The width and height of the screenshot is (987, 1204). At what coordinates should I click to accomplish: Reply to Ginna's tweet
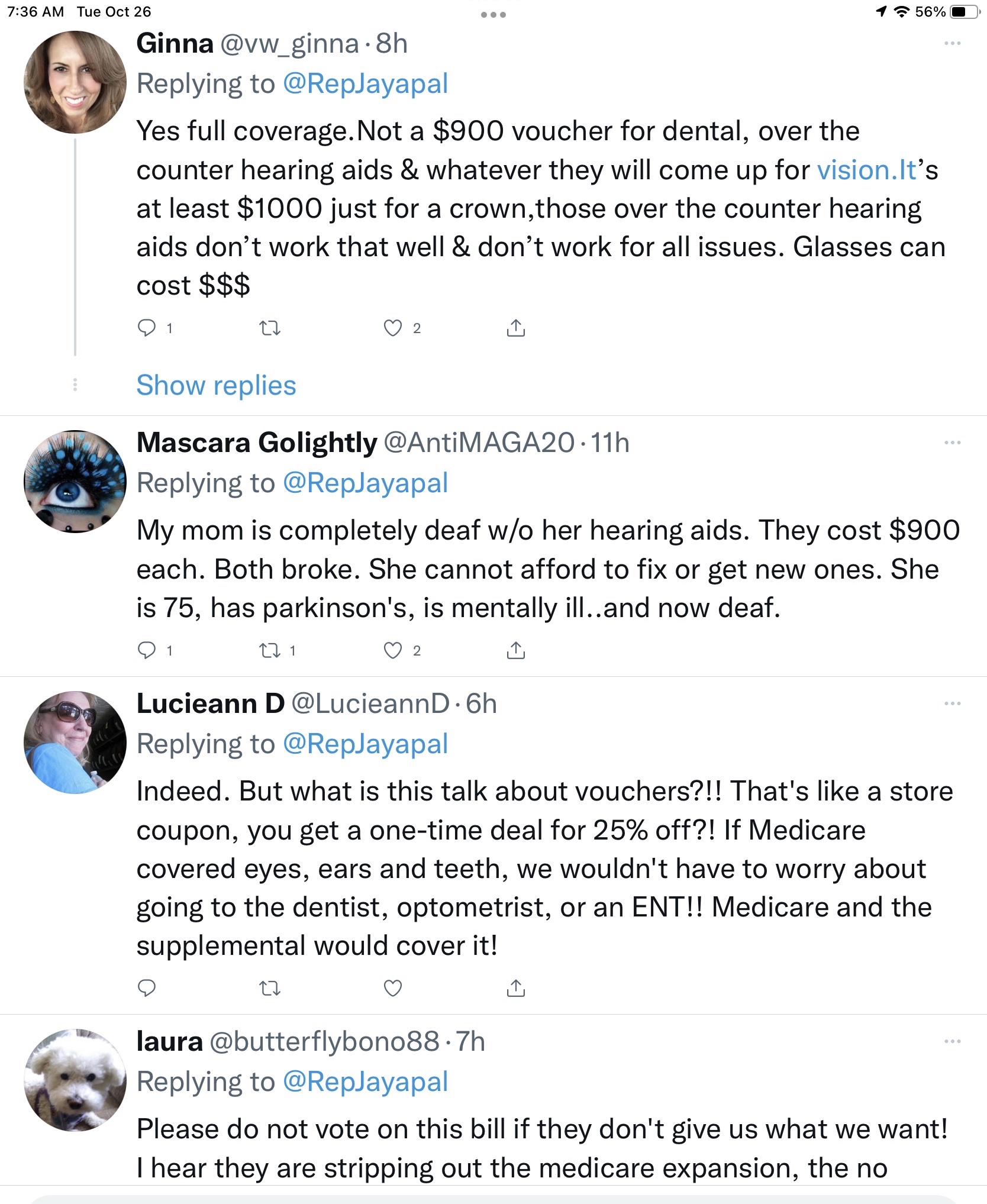tap(146, 328)
